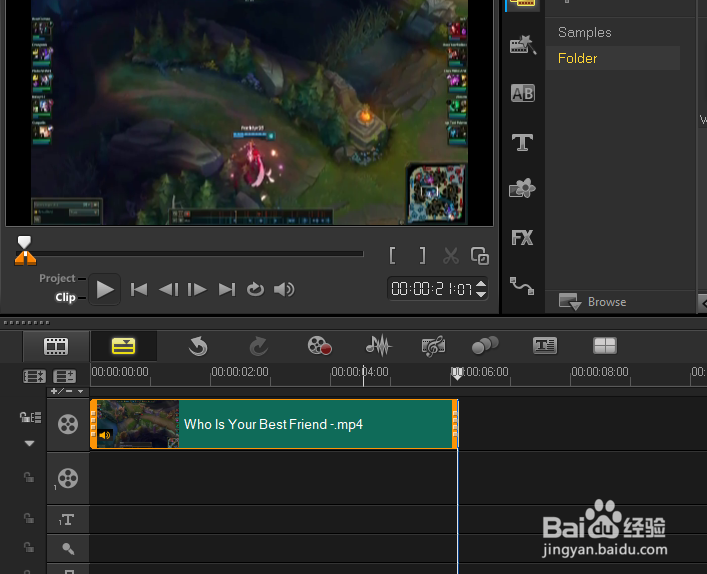Viewport: 707px width, 574px height.
Task: Add or remove chapter point button
Action: coord(61,391)
